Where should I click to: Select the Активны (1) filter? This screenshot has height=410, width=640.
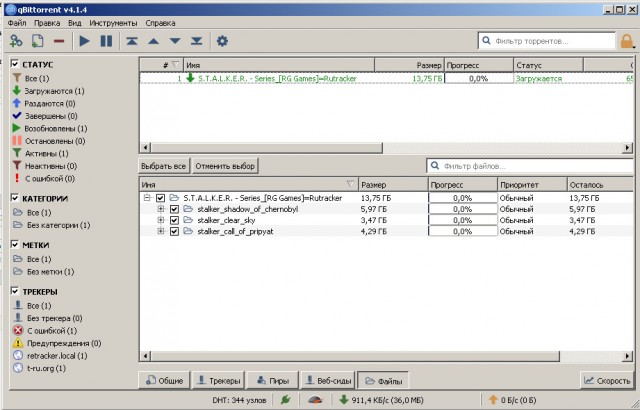40,154
